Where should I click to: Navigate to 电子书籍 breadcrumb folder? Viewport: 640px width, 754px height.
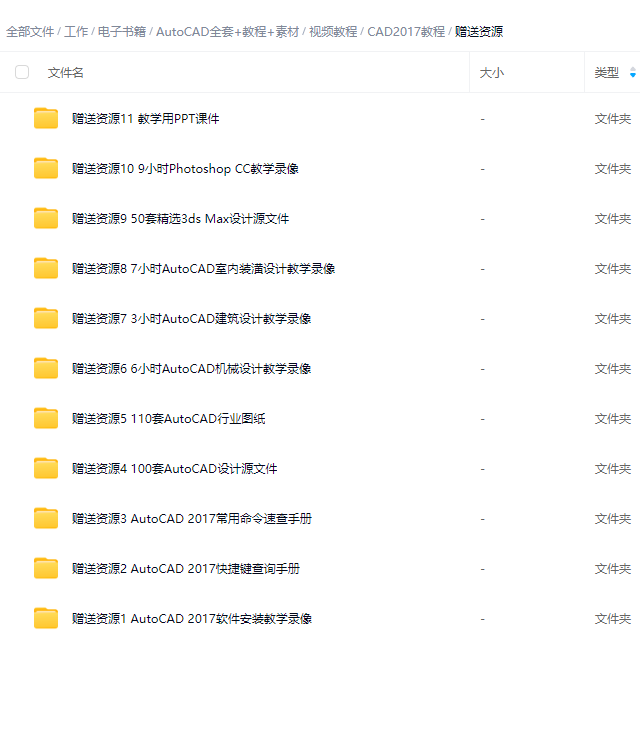122,32
